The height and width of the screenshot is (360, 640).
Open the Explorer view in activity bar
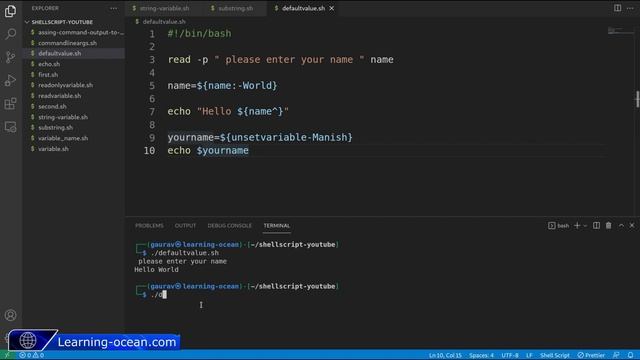click(11, 11)
